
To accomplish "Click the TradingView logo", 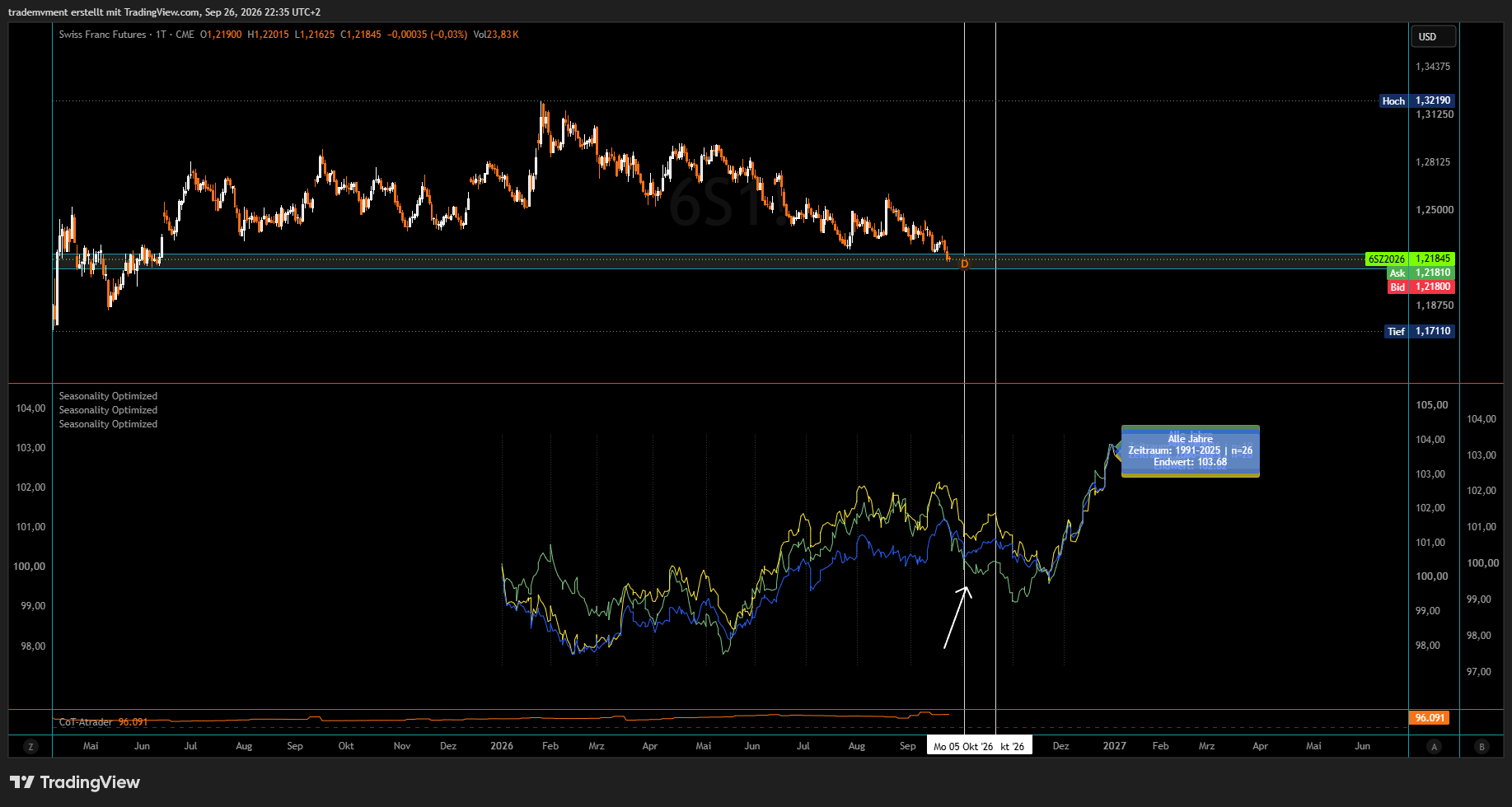I will [75, 782].
